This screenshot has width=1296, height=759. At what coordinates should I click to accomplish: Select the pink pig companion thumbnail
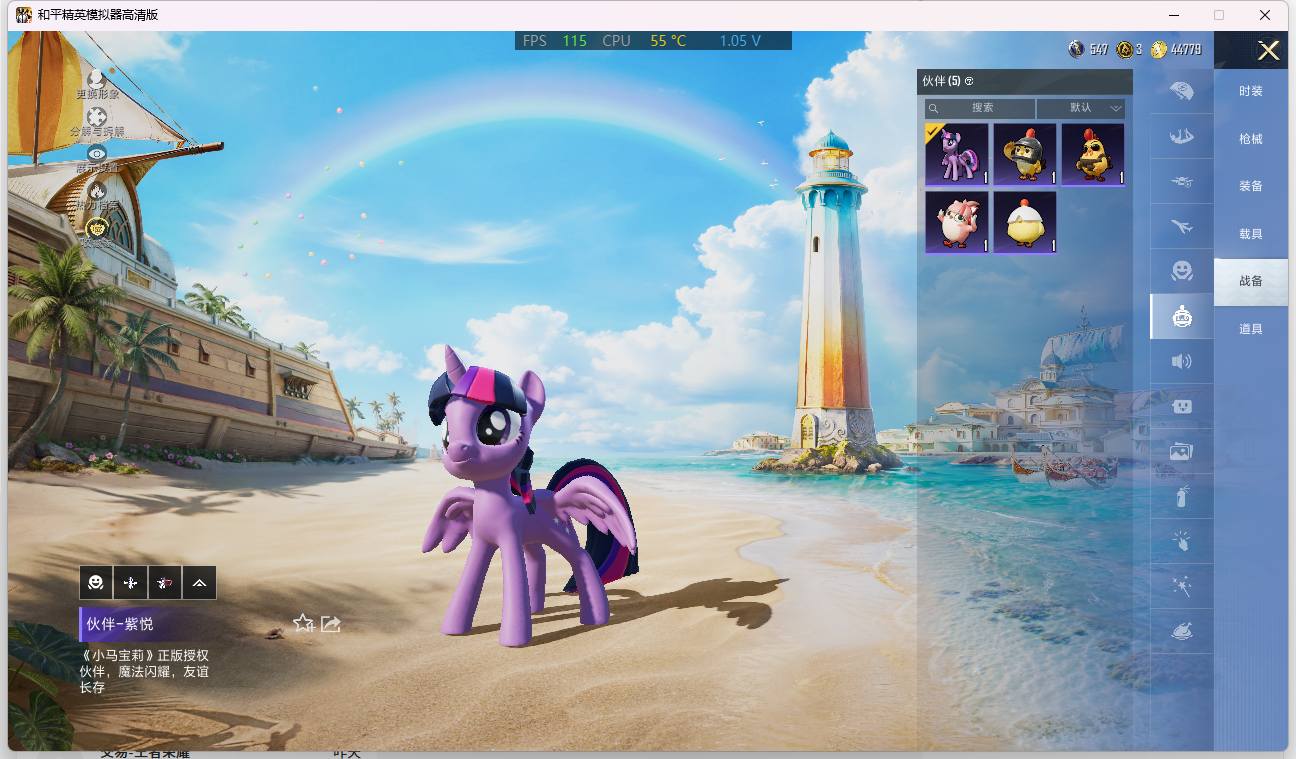(957, 222)
